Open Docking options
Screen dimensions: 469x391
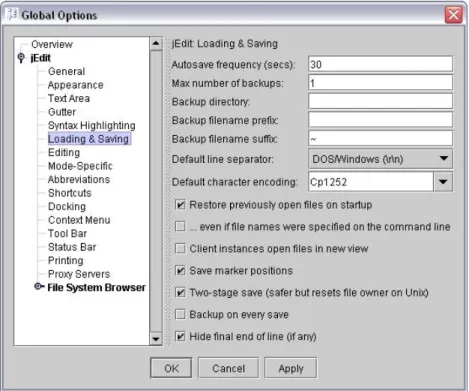[x=67, y=206]
